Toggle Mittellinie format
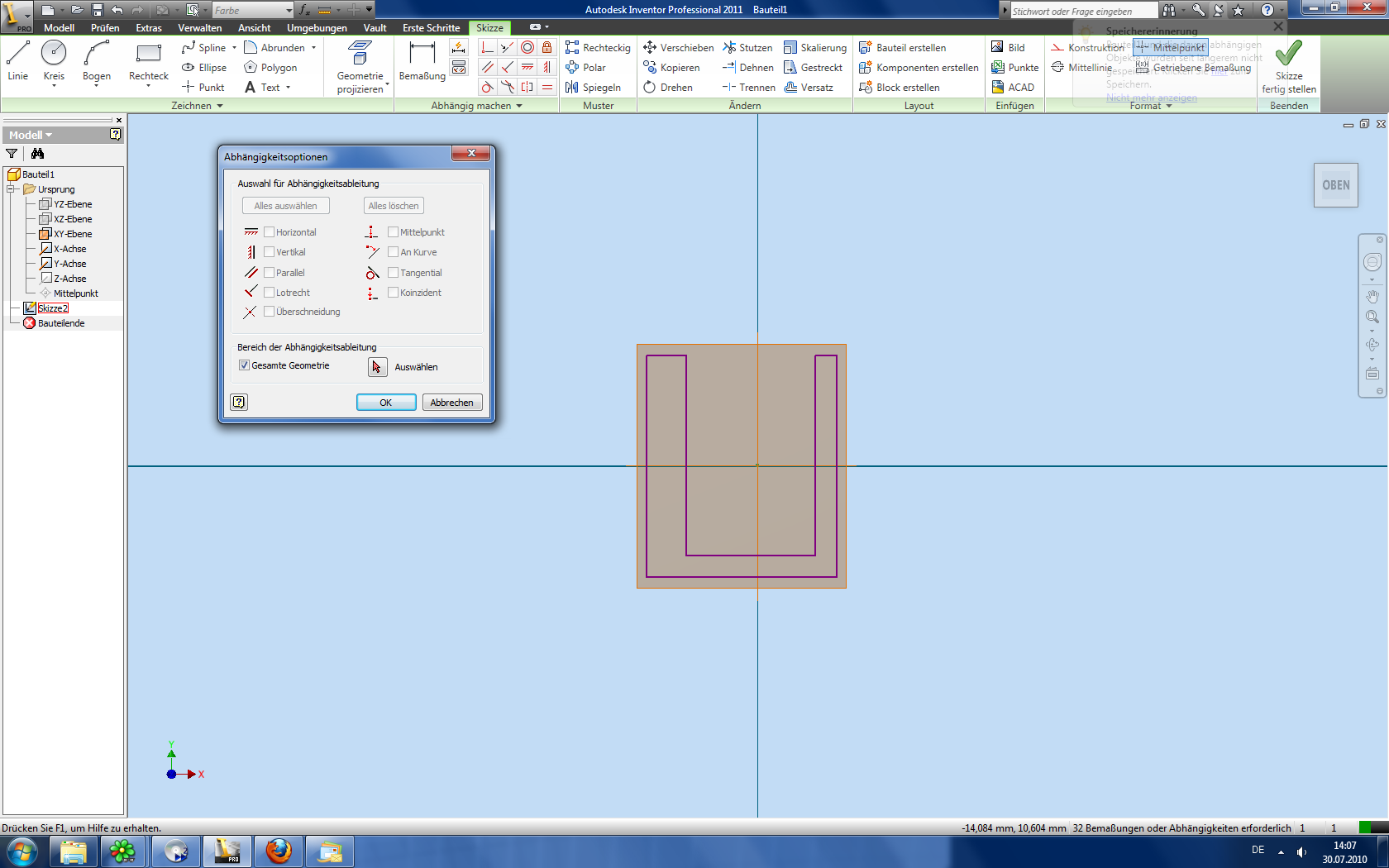 point(1081,68)
